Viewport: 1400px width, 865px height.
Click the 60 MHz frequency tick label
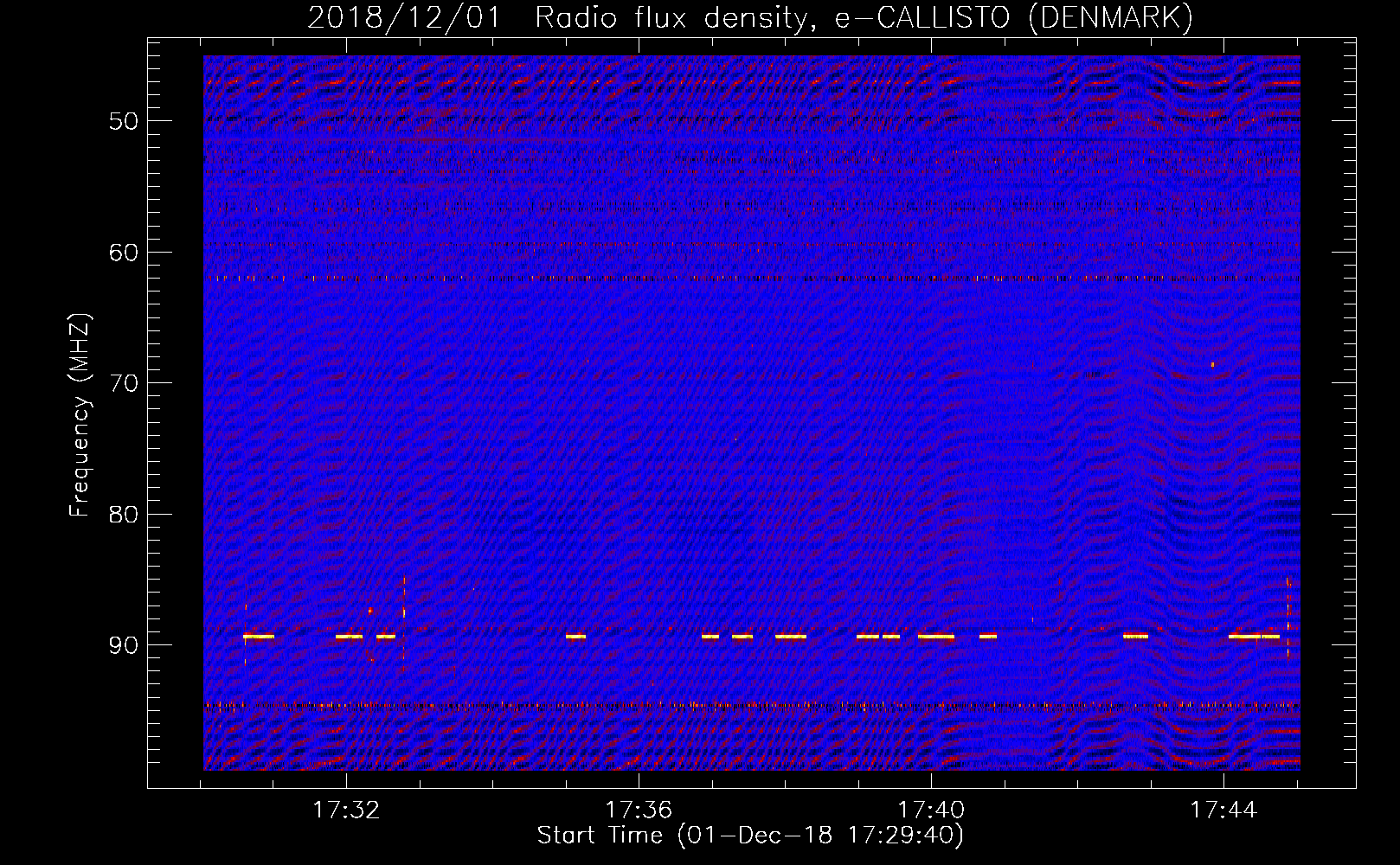(123, 253)
